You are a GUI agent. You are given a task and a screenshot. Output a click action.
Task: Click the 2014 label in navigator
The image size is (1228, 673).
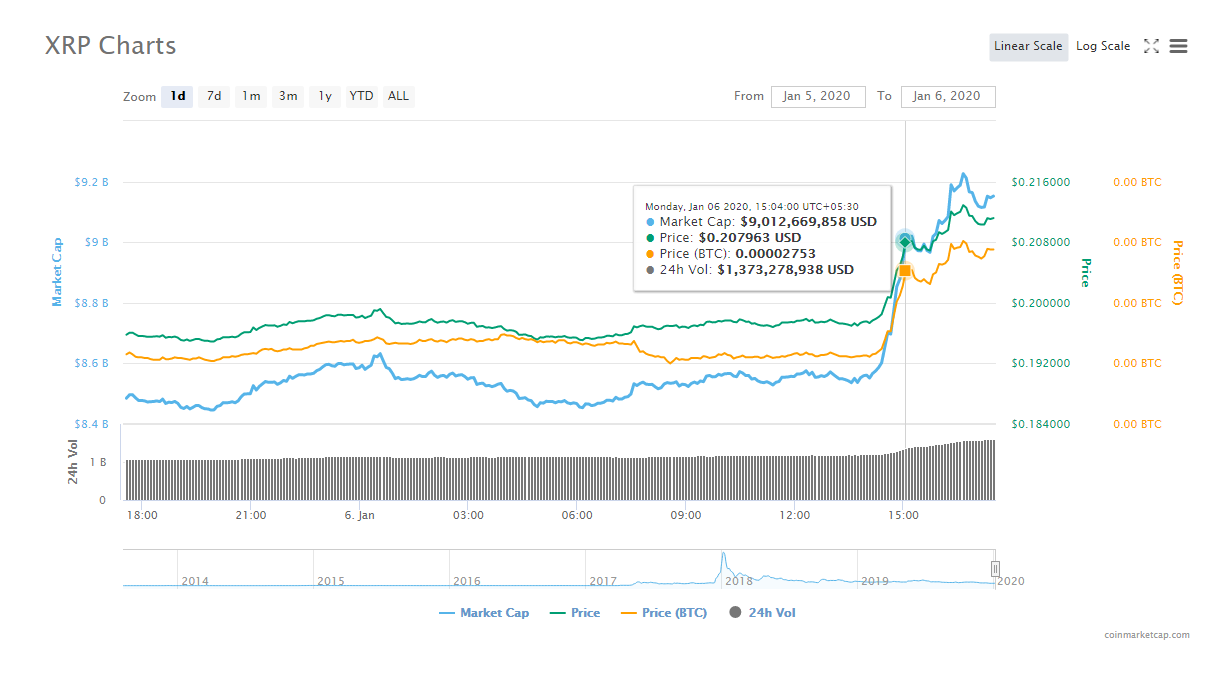(x=195, y=581)
